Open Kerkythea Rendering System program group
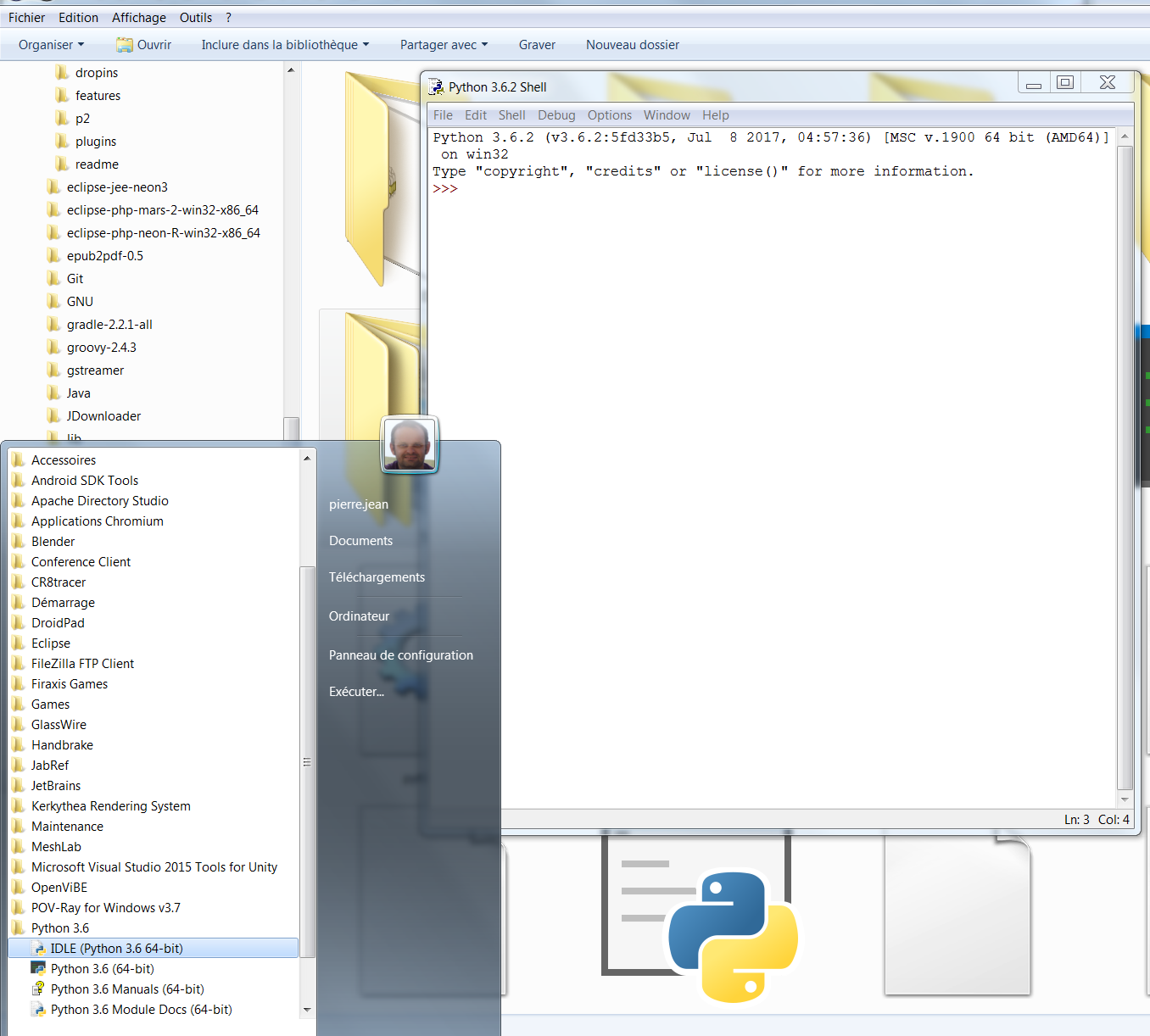Screen dimensions: 1150x1036 pos(111,806)
